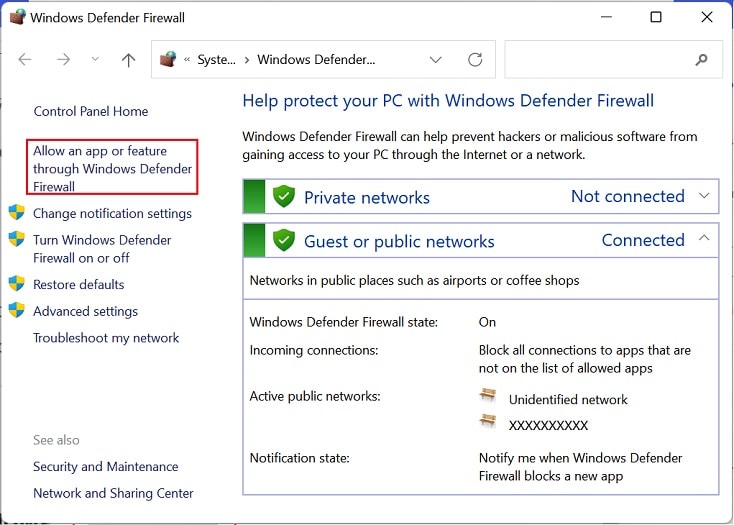Click the search magnifier icon
Viewport: 734px width, 525px height.
701,59
